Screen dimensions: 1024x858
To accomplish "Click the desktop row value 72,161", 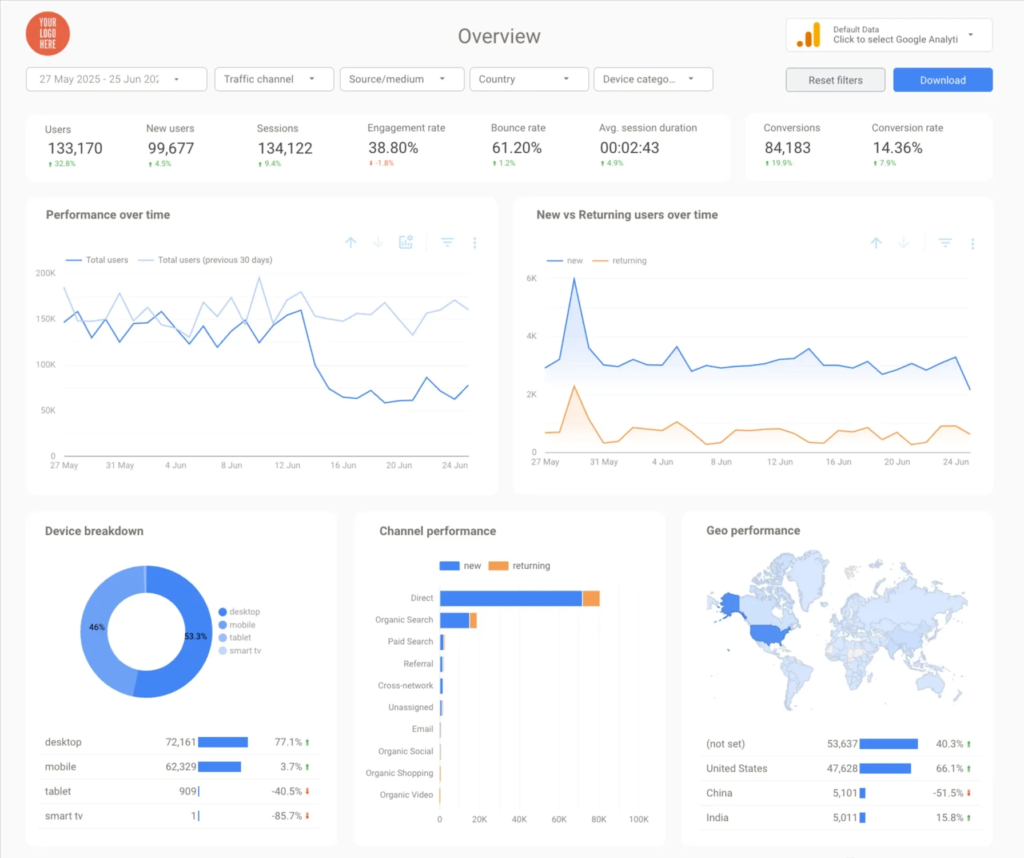I will tap(181, 742).
